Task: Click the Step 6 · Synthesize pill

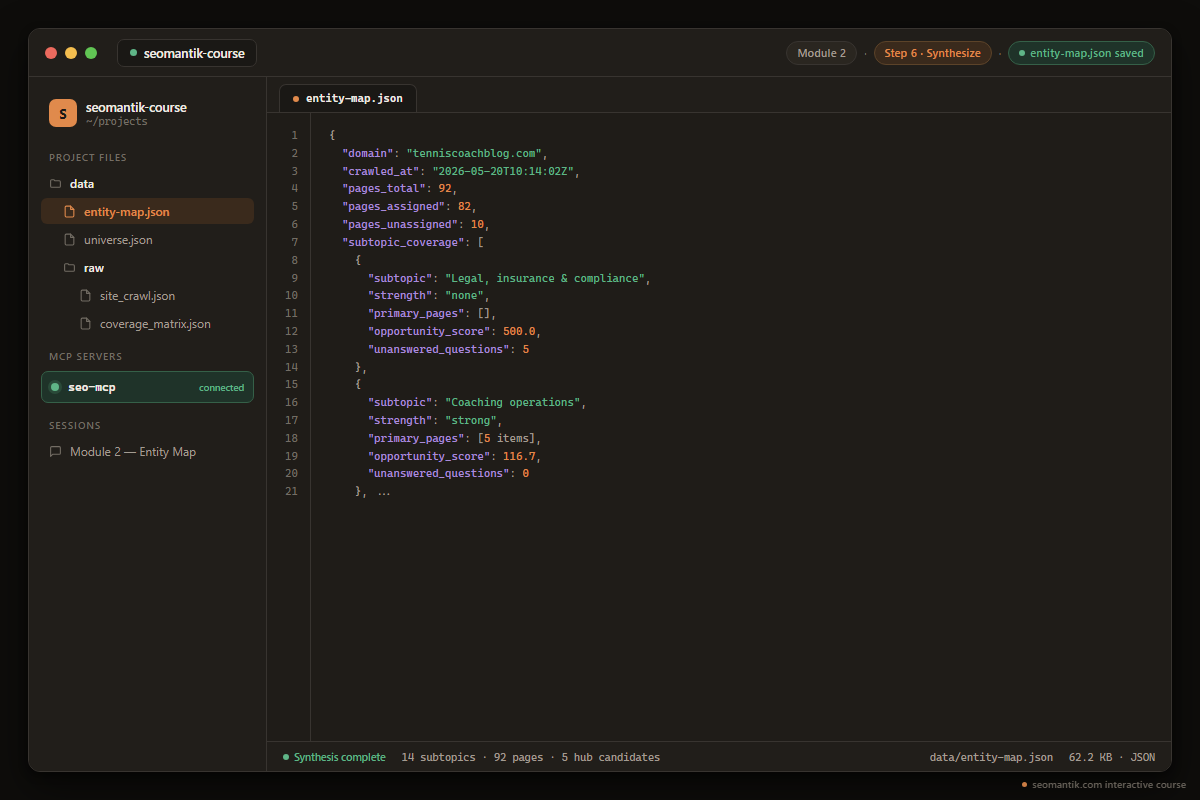Action: [x=933, y=53]
